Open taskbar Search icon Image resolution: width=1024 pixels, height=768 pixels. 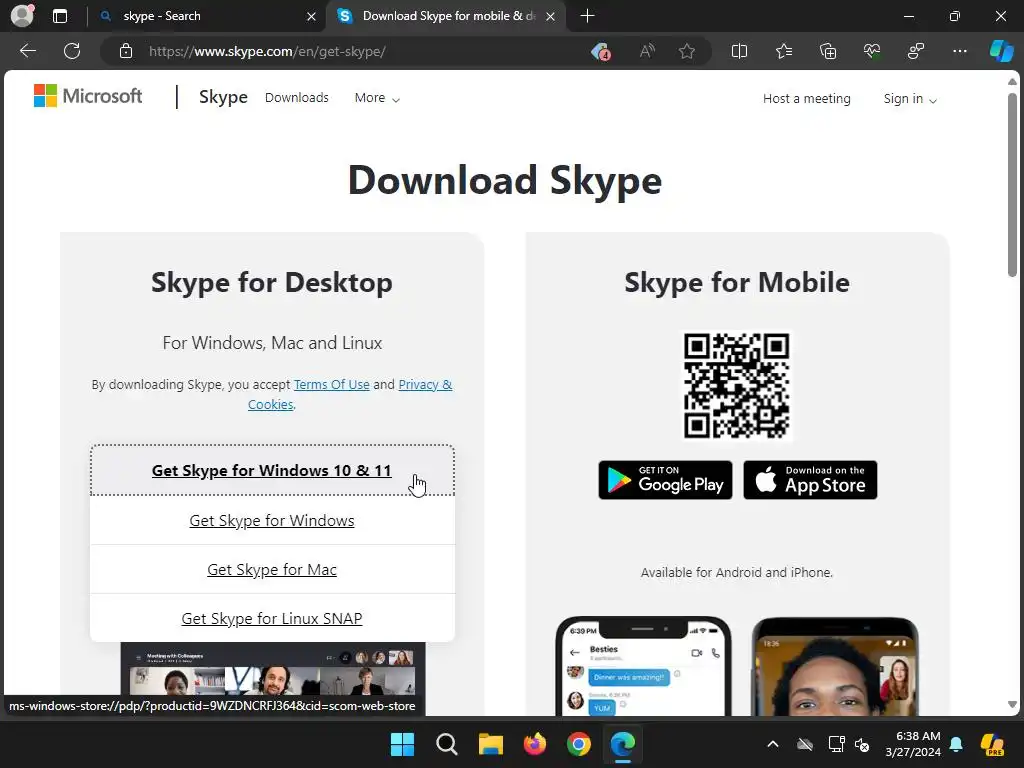[x=447, y=744]
